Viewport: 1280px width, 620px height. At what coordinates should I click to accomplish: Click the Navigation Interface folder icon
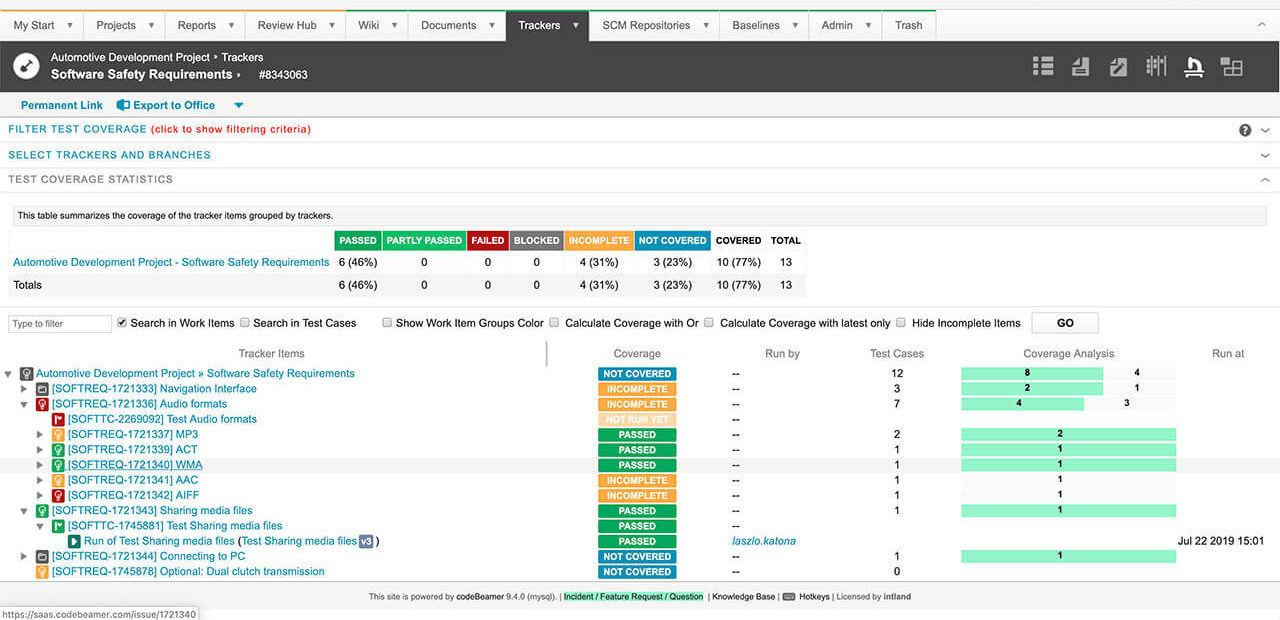click(x=43, y=389)
